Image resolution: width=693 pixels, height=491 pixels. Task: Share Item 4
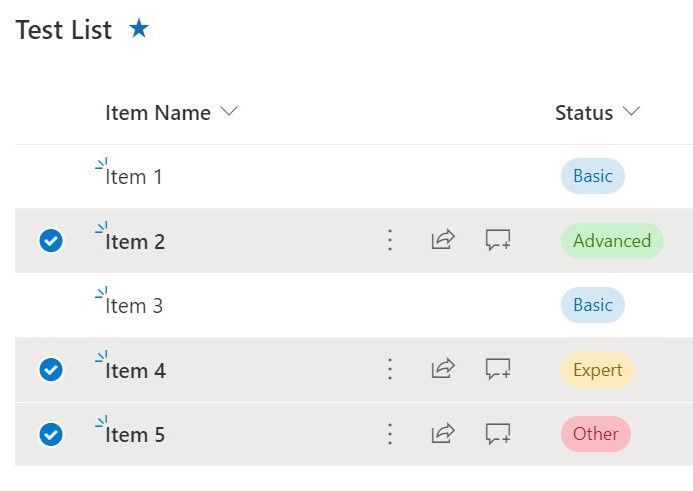point(443,370)
